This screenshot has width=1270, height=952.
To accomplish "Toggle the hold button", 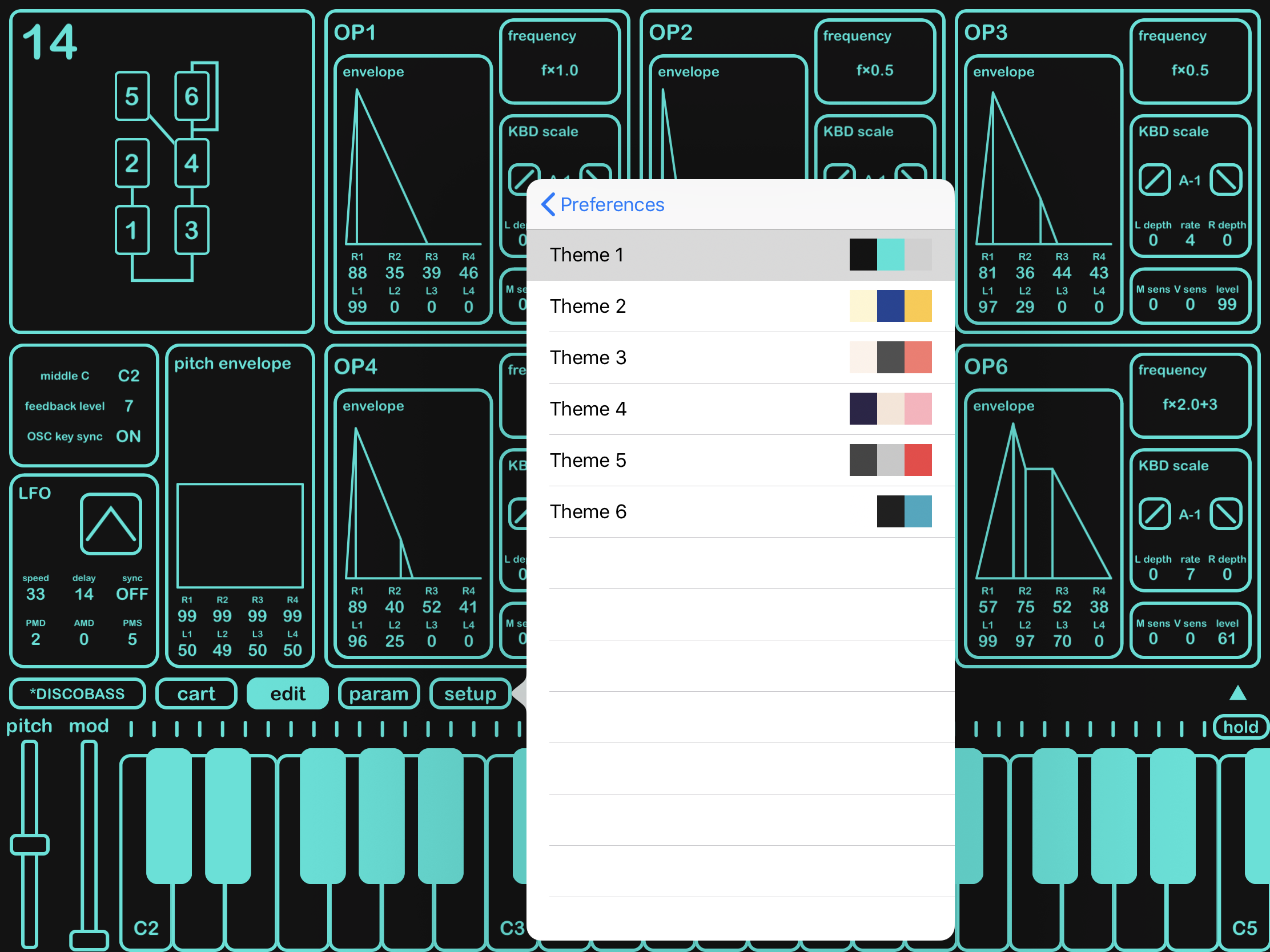I will pos(1240,727).
